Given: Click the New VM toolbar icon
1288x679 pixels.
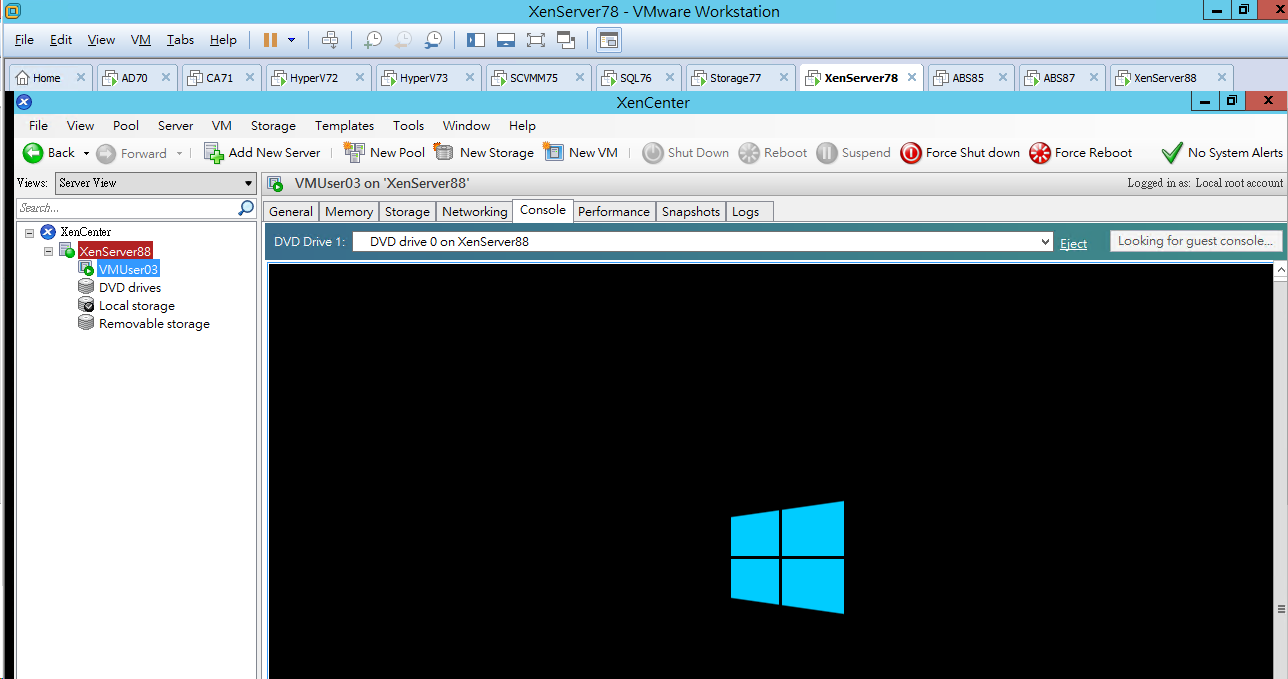Looking at the screenshot, I should pos(554,152).
